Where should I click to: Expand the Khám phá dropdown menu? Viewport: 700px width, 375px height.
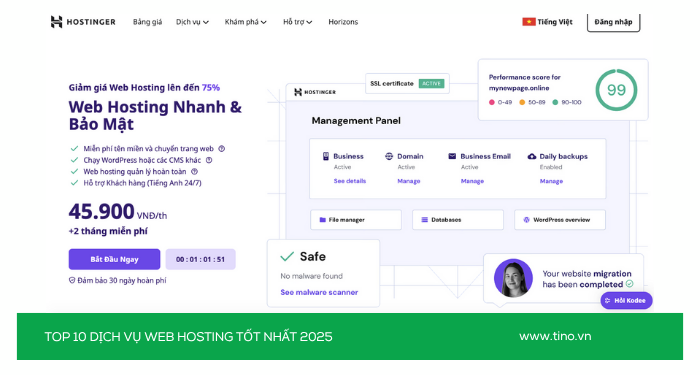[246, 22]
